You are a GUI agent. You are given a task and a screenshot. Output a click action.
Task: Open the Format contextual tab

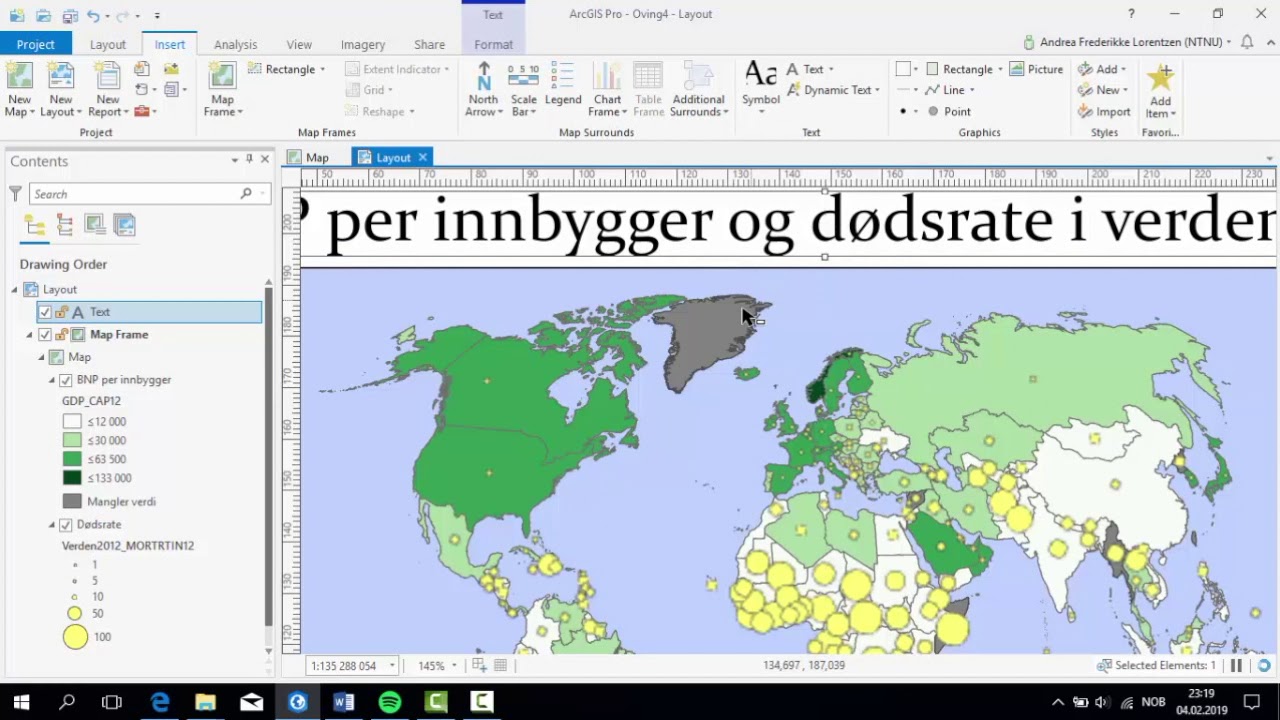point(493,44)
